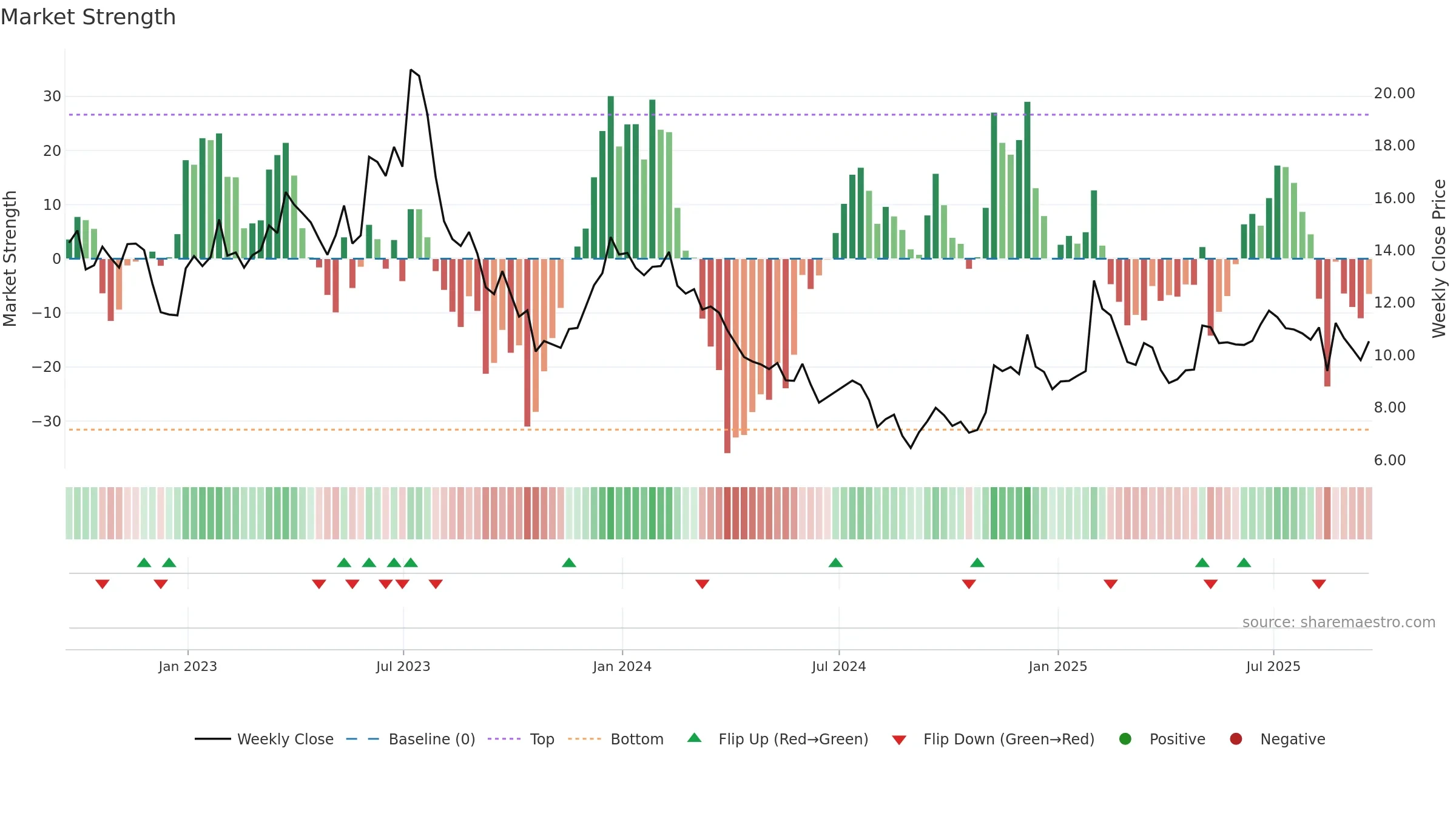Click the 14.00 price axis tick
The image size is (1456, 819).
(x=1394, y=251)
